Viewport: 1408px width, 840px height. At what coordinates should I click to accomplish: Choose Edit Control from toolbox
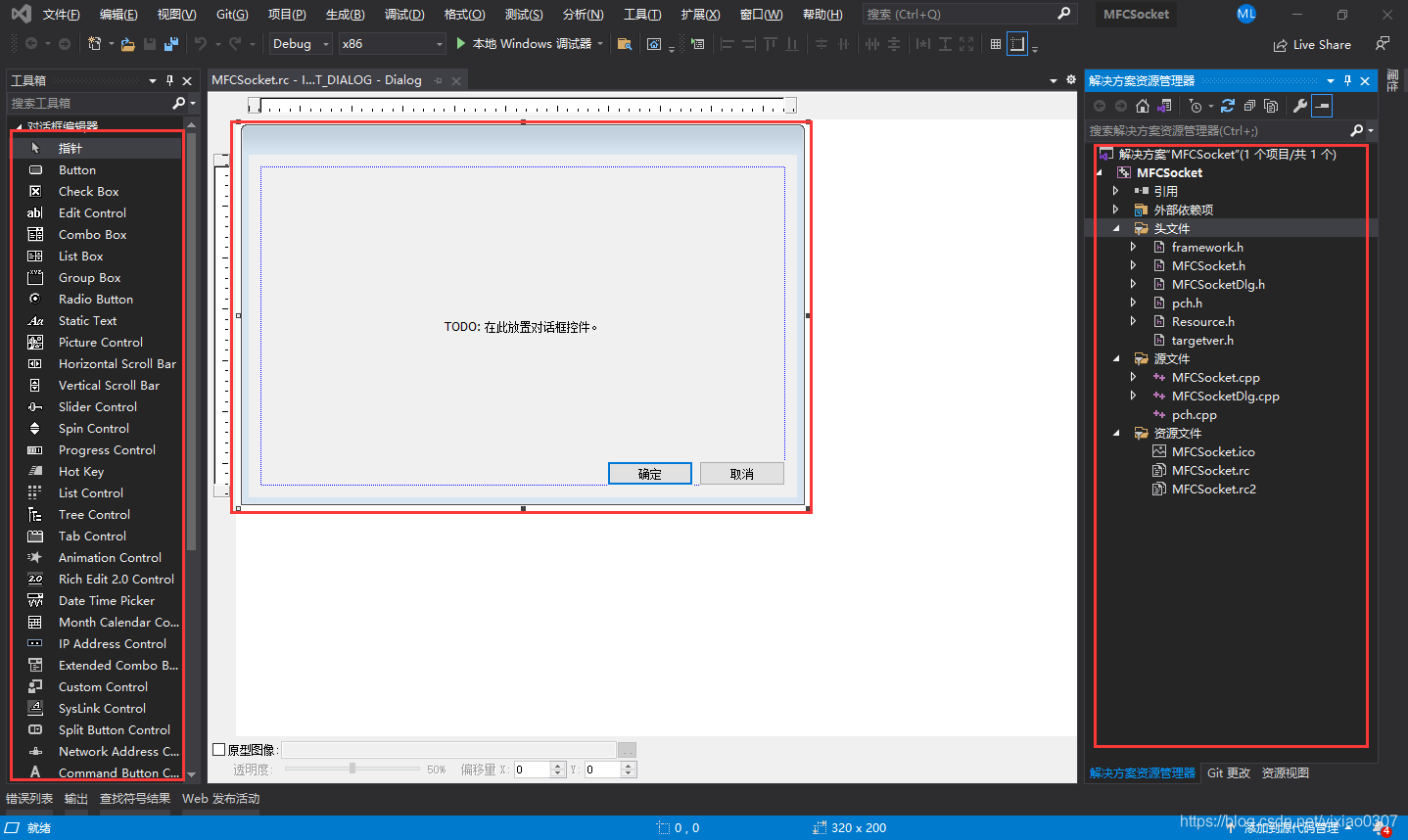[96, 212]
